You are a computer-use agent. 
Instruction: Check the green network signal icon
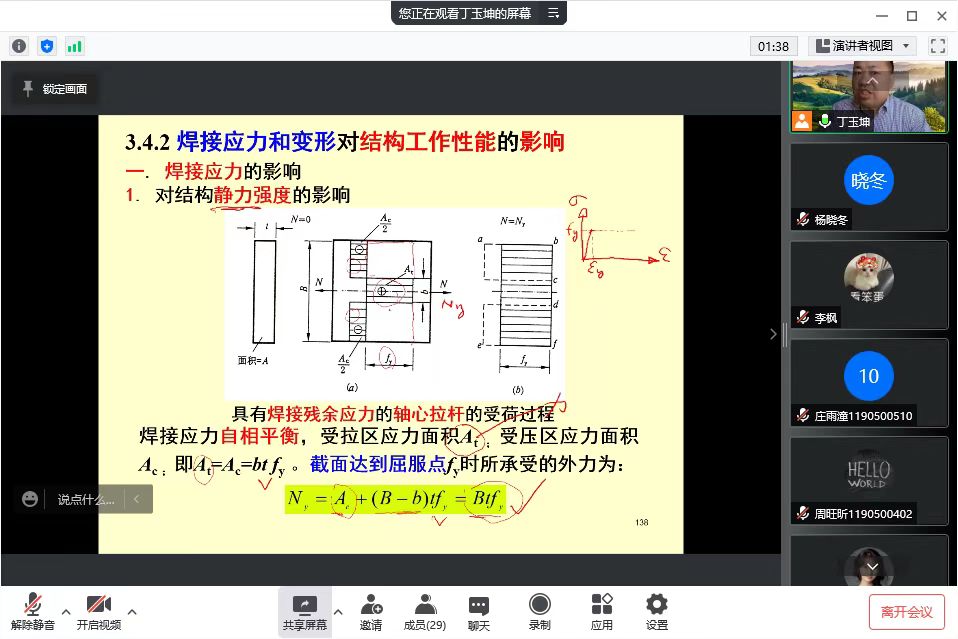75,46
